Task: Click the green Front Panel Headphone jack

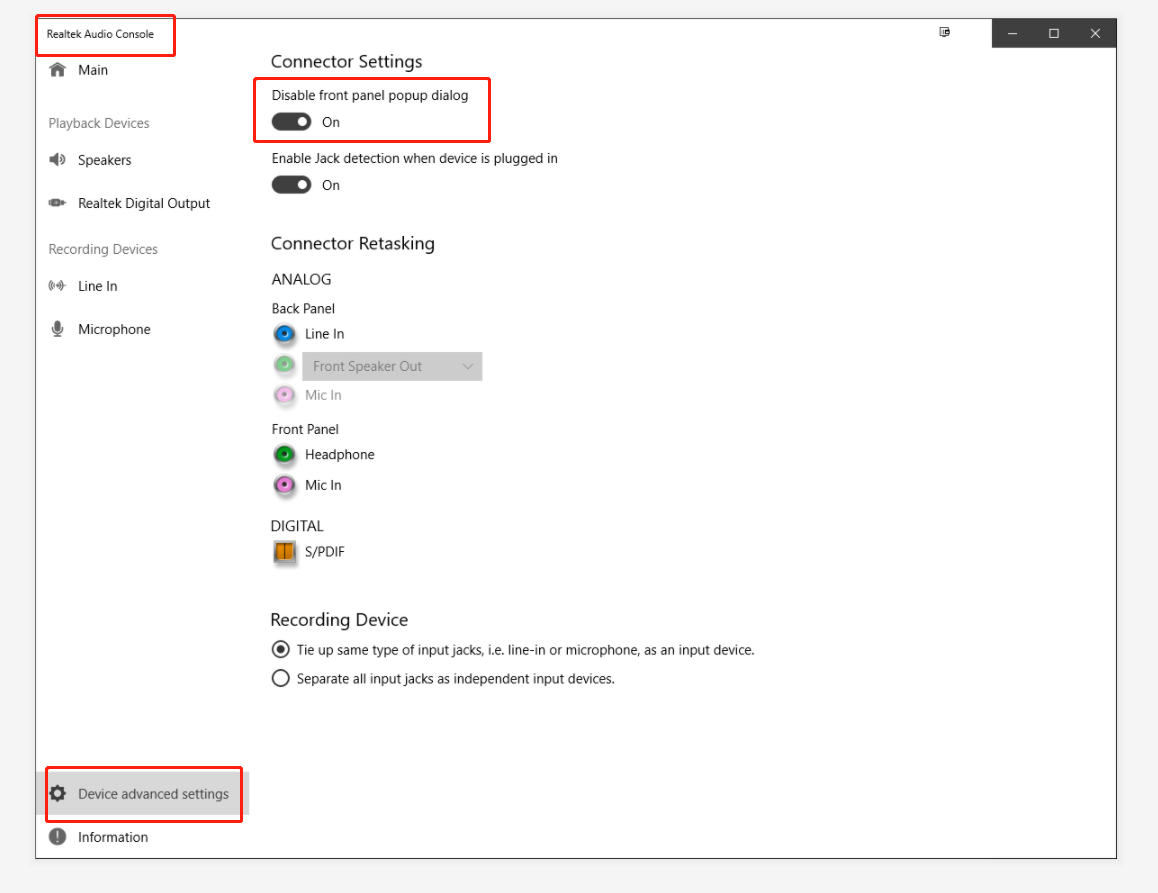Action: [284, 454]
